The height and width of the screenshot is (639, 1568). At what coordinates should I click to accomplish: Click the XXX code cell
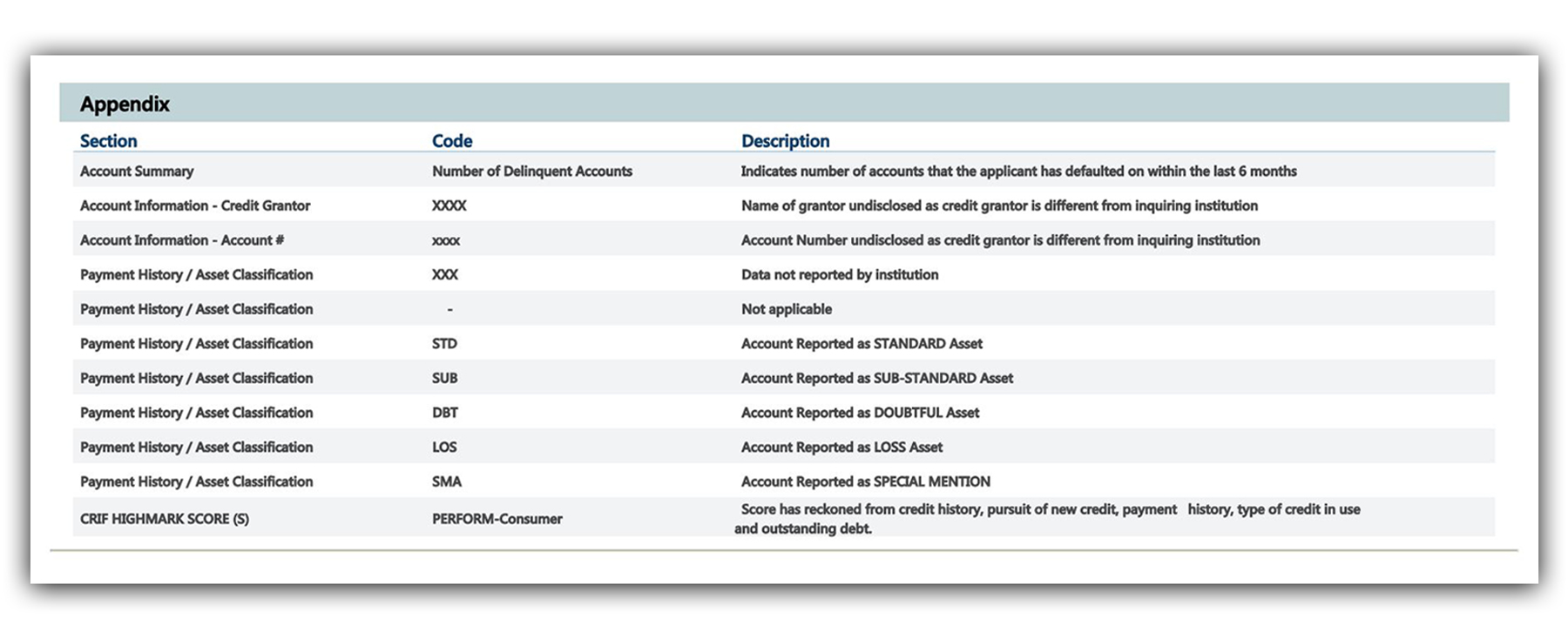[x=445, y=274]
